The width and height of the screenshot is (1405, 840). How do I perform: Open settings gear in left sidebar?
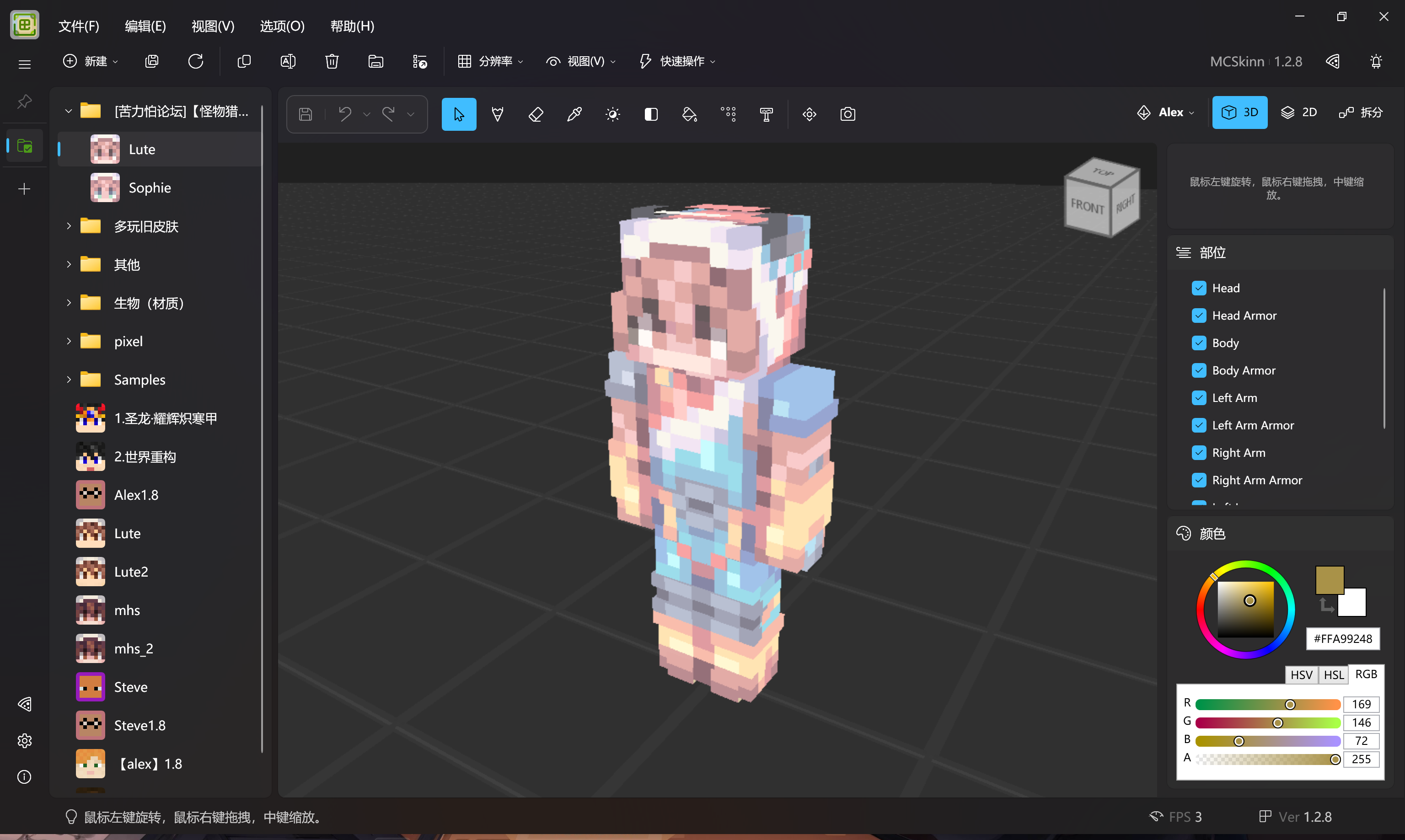pyautogui.click(x=24, y=740)
